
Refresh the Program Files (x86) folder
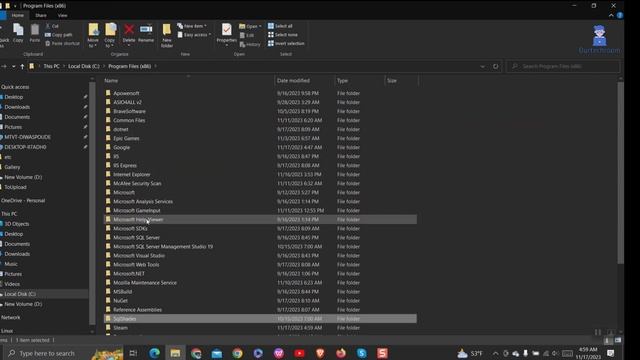pyautogui.click(x=496, y=66)
